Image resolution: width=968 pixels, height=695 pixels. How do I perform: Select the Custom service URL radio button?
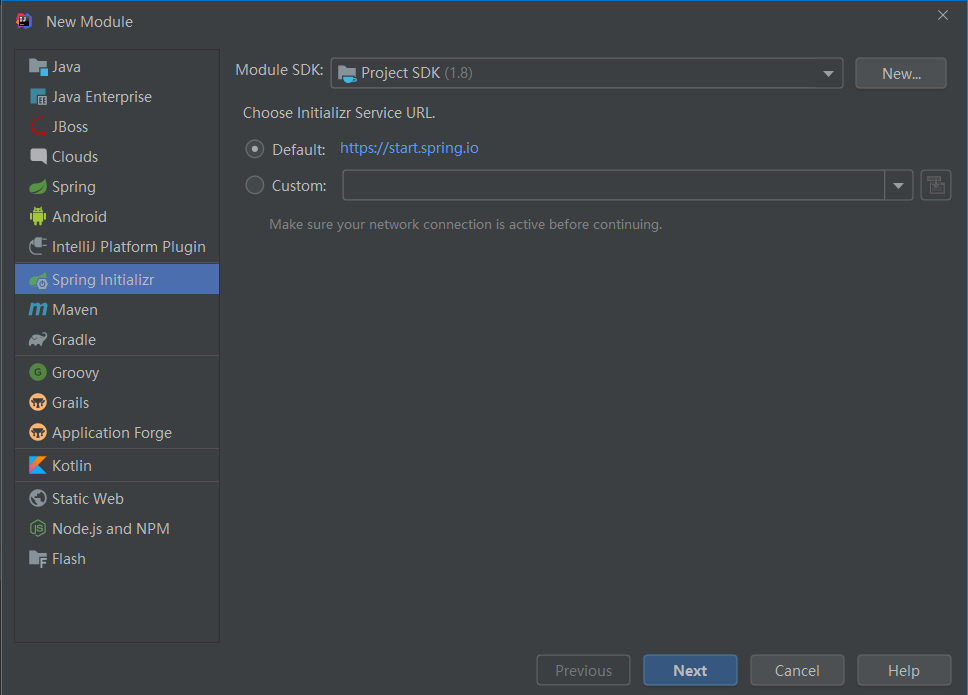255,185
